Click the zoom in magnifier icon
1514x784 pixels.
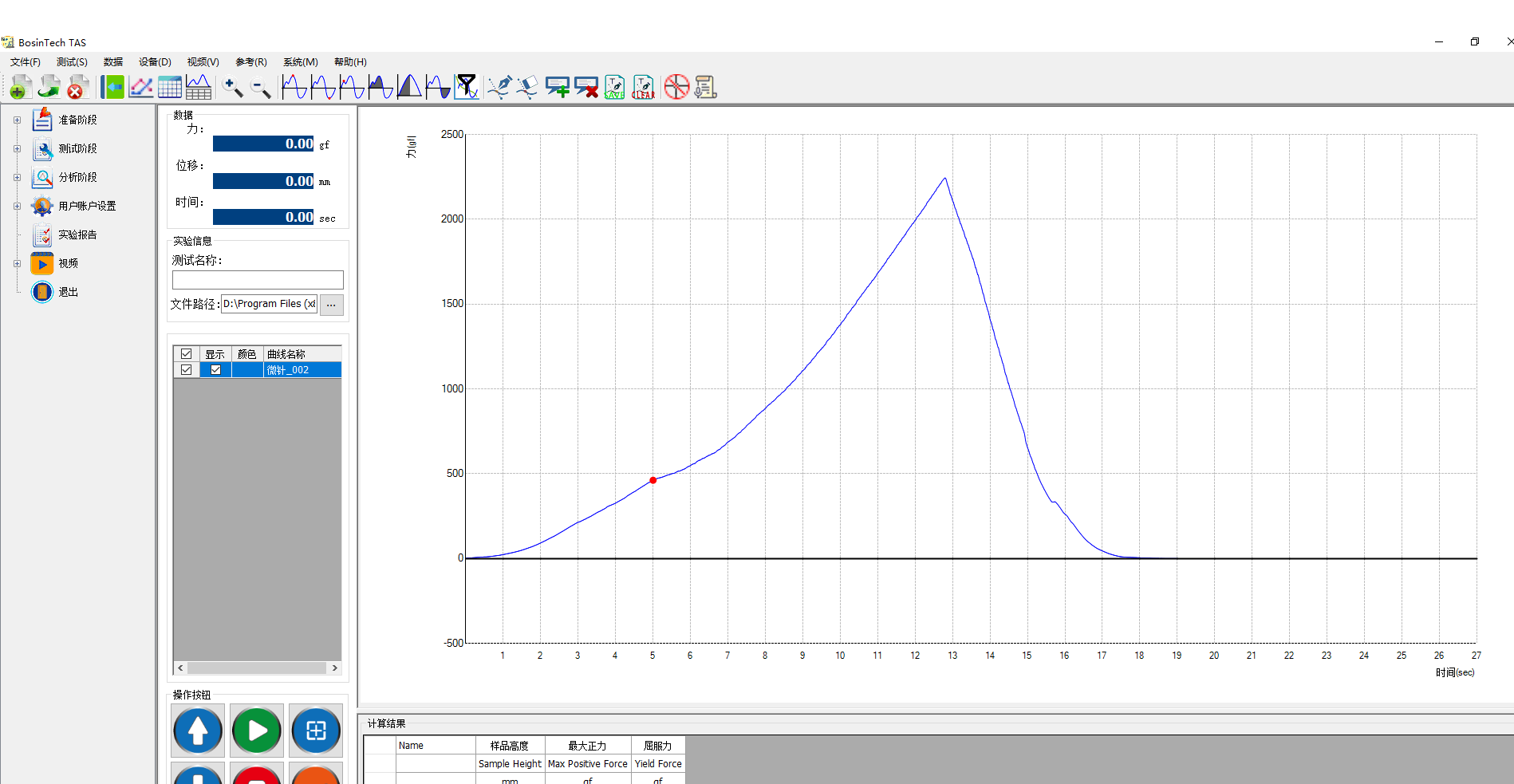232,87
